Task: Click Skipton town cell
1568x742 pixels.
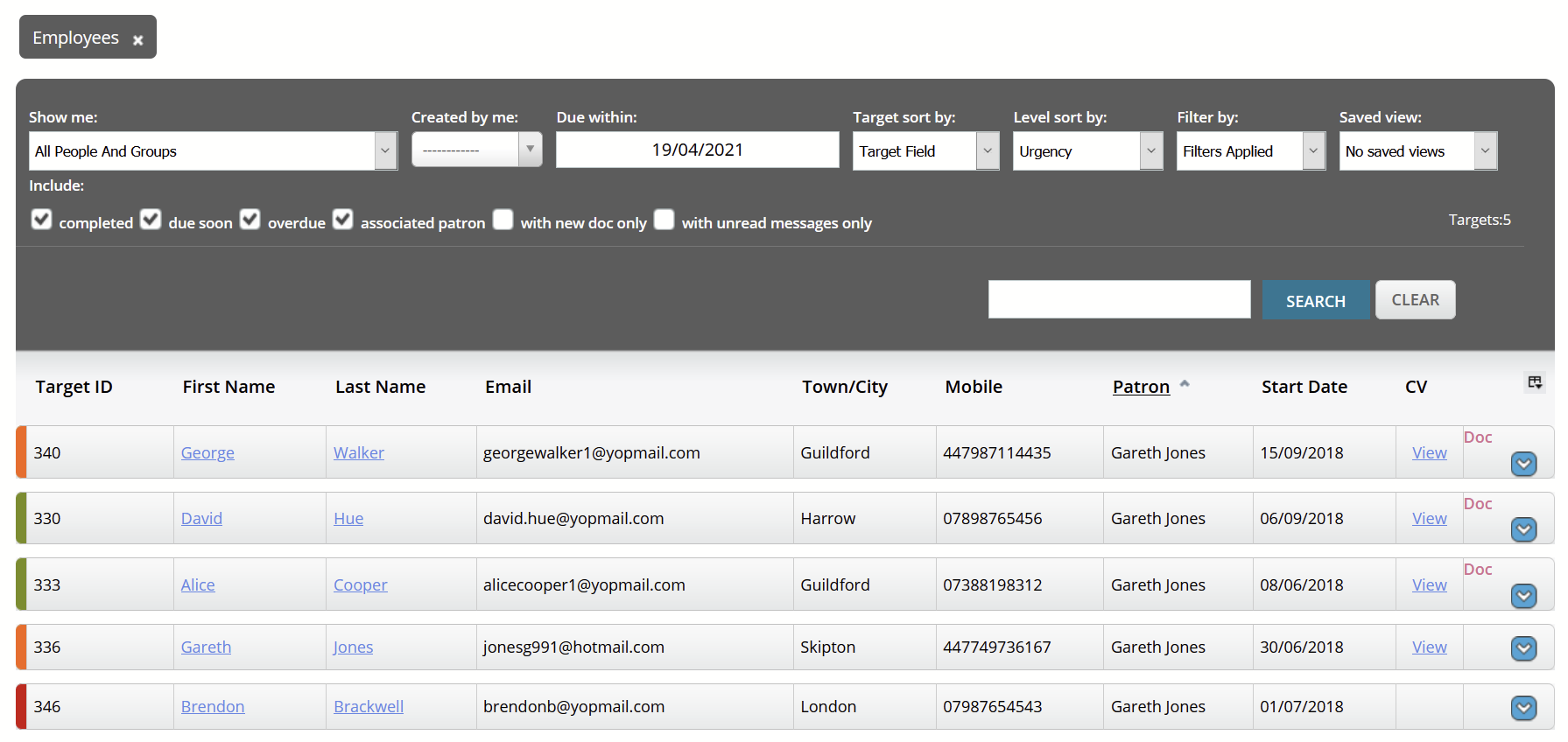Action: (x=827, y=647)
